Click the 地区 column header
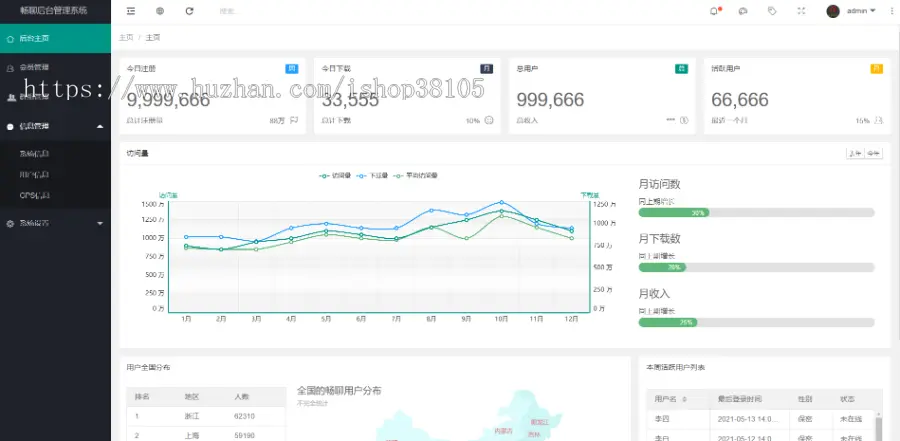 coord(191,397)
